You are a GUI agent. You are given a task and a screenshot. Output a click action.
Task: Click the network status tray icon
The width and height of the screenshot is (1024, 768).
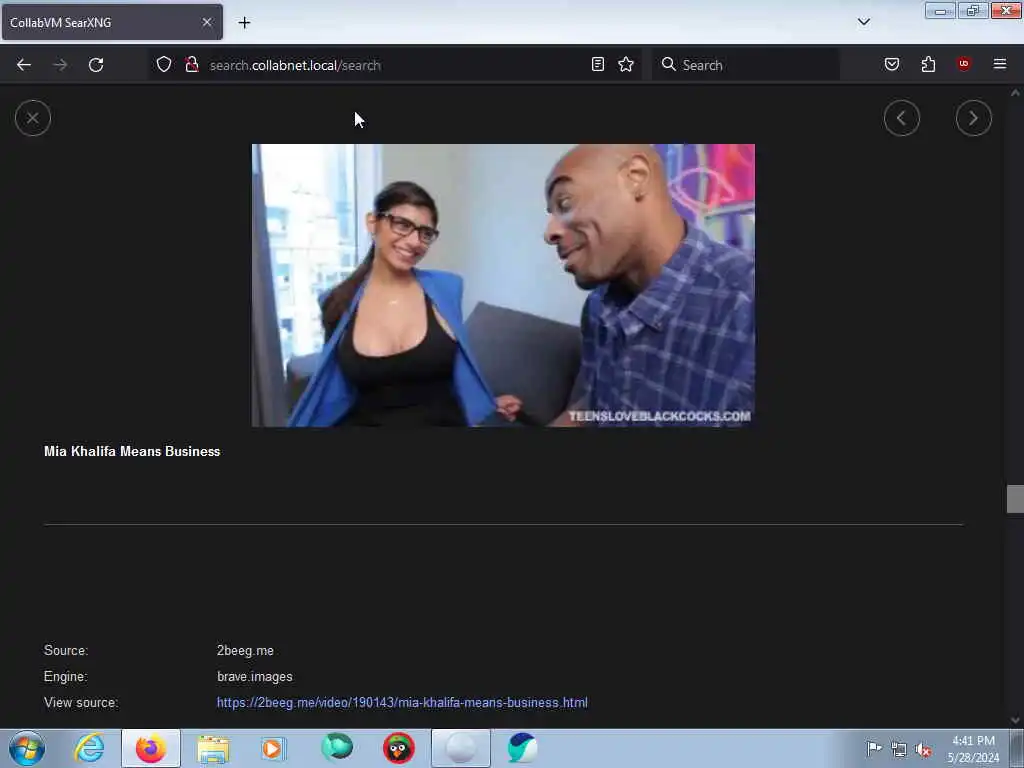(x=899, y=750)
